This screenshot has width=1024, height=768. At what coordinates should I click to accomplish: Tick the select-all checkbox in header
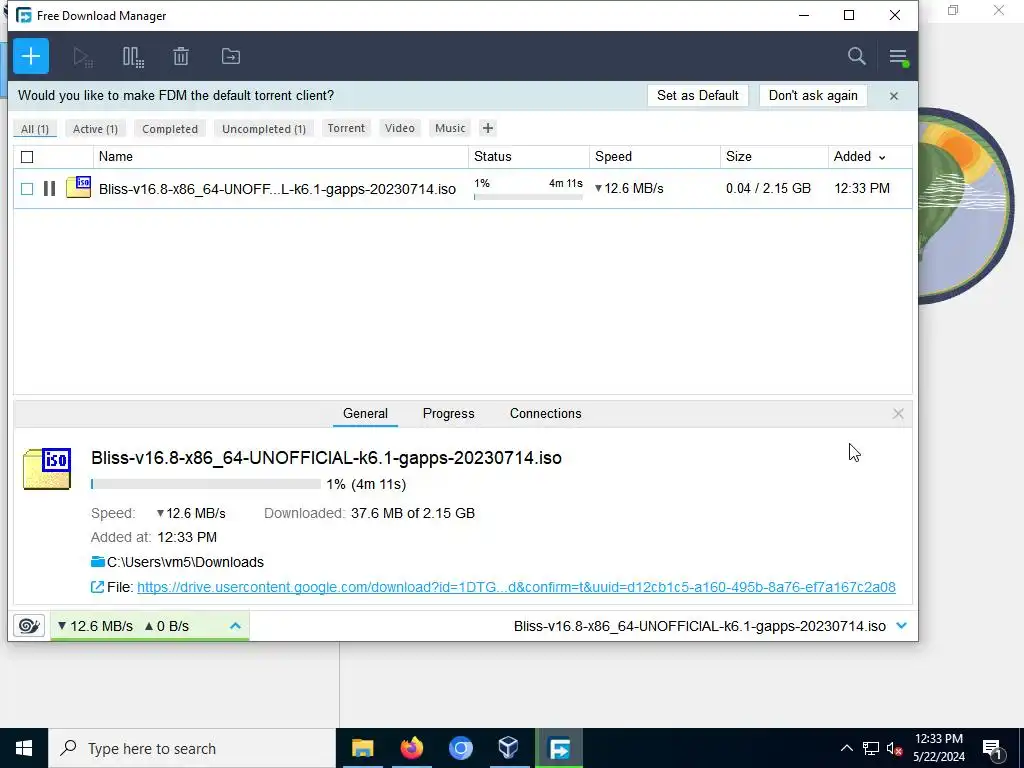coord(27,157)
